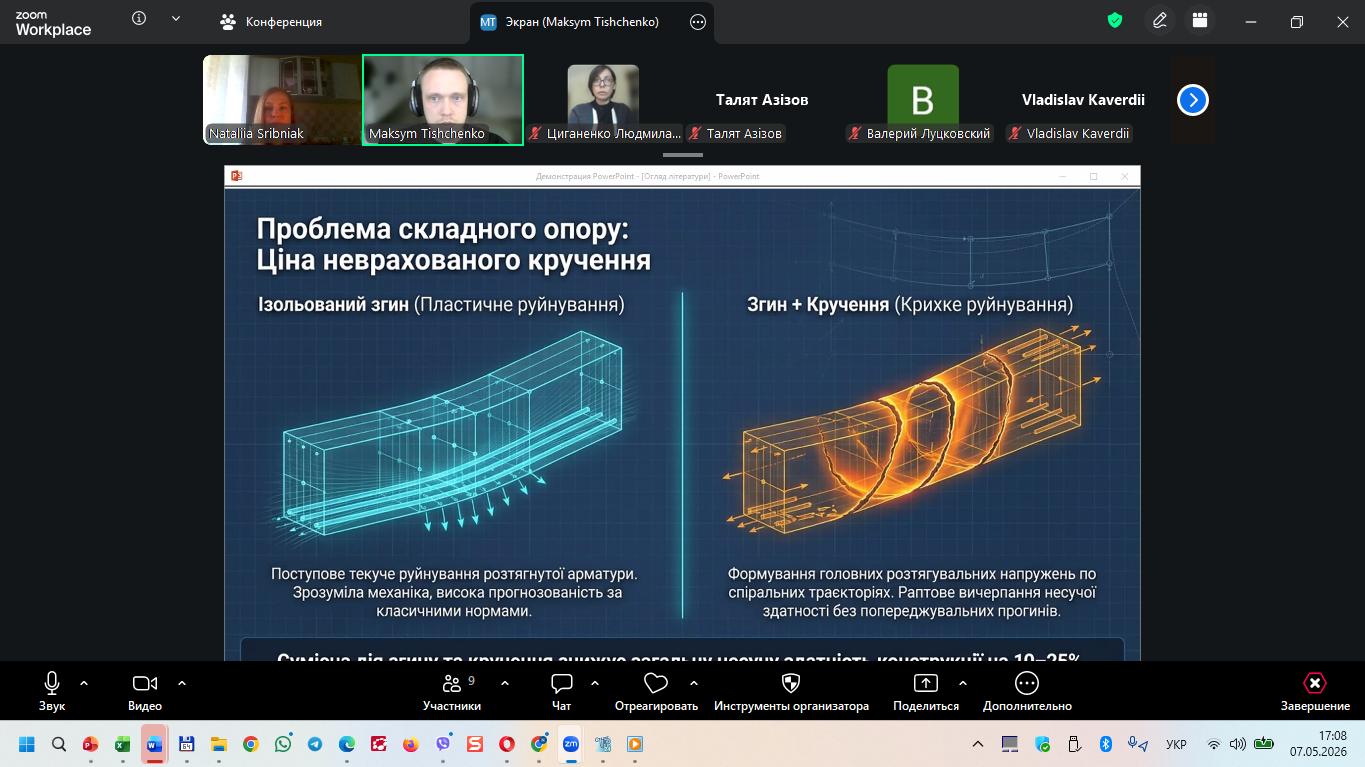
Task: Toggle the camera Видео button
Action: 145,691
